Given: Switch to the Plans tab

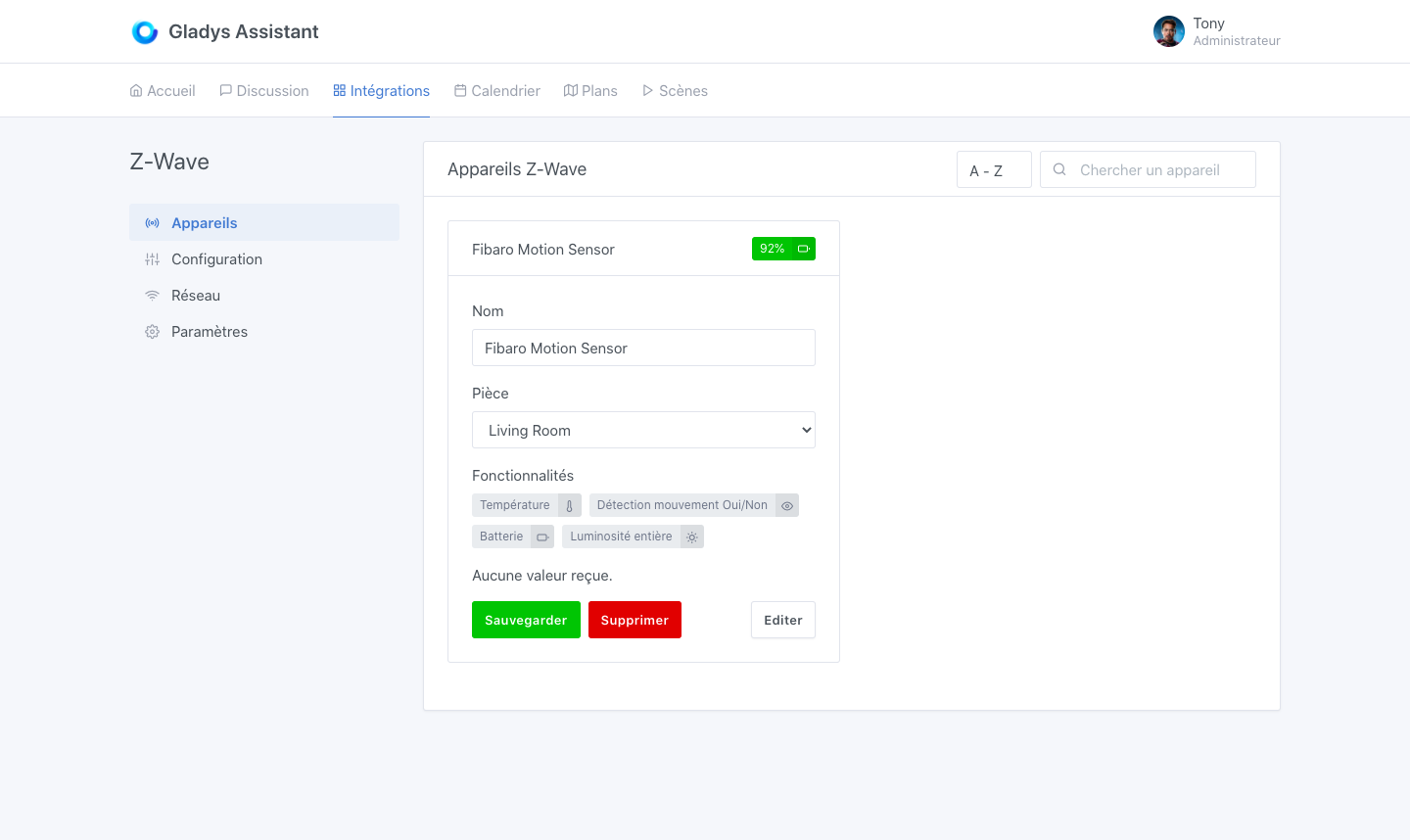Looking at the screenshot, I should point(590,90).
